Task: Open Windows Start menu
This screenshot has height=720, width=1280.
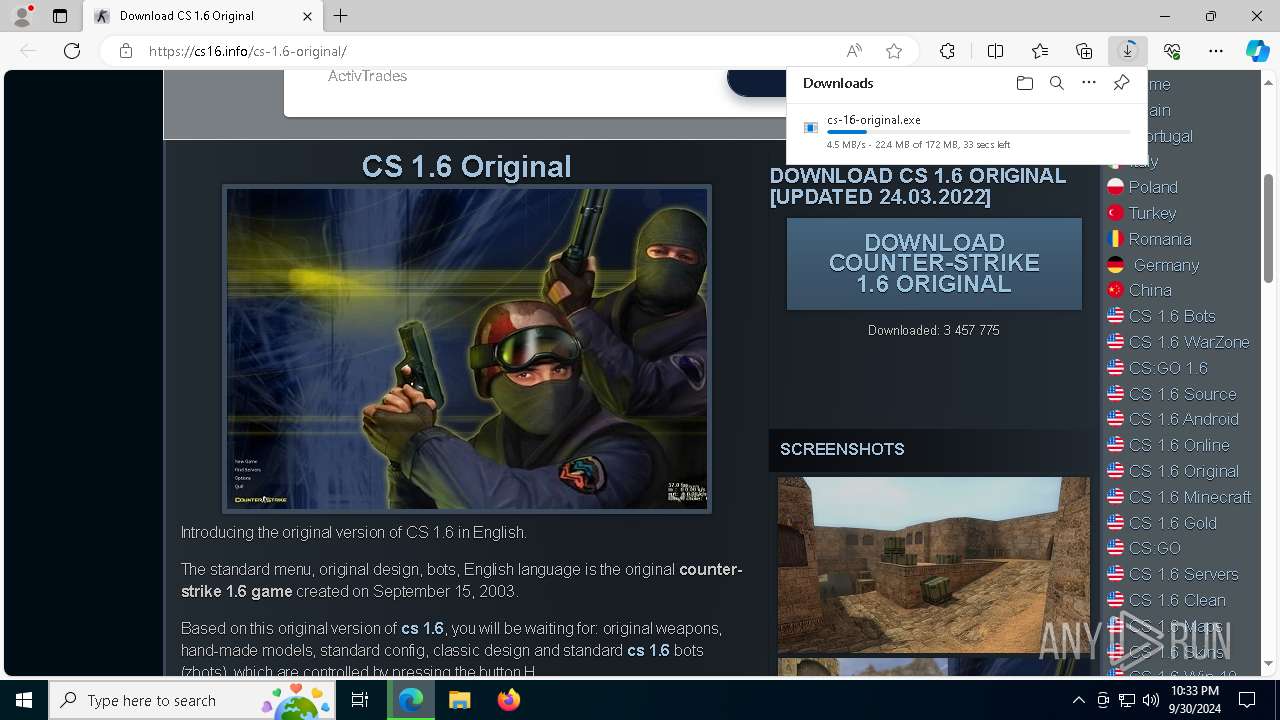Action: [24, 700]
